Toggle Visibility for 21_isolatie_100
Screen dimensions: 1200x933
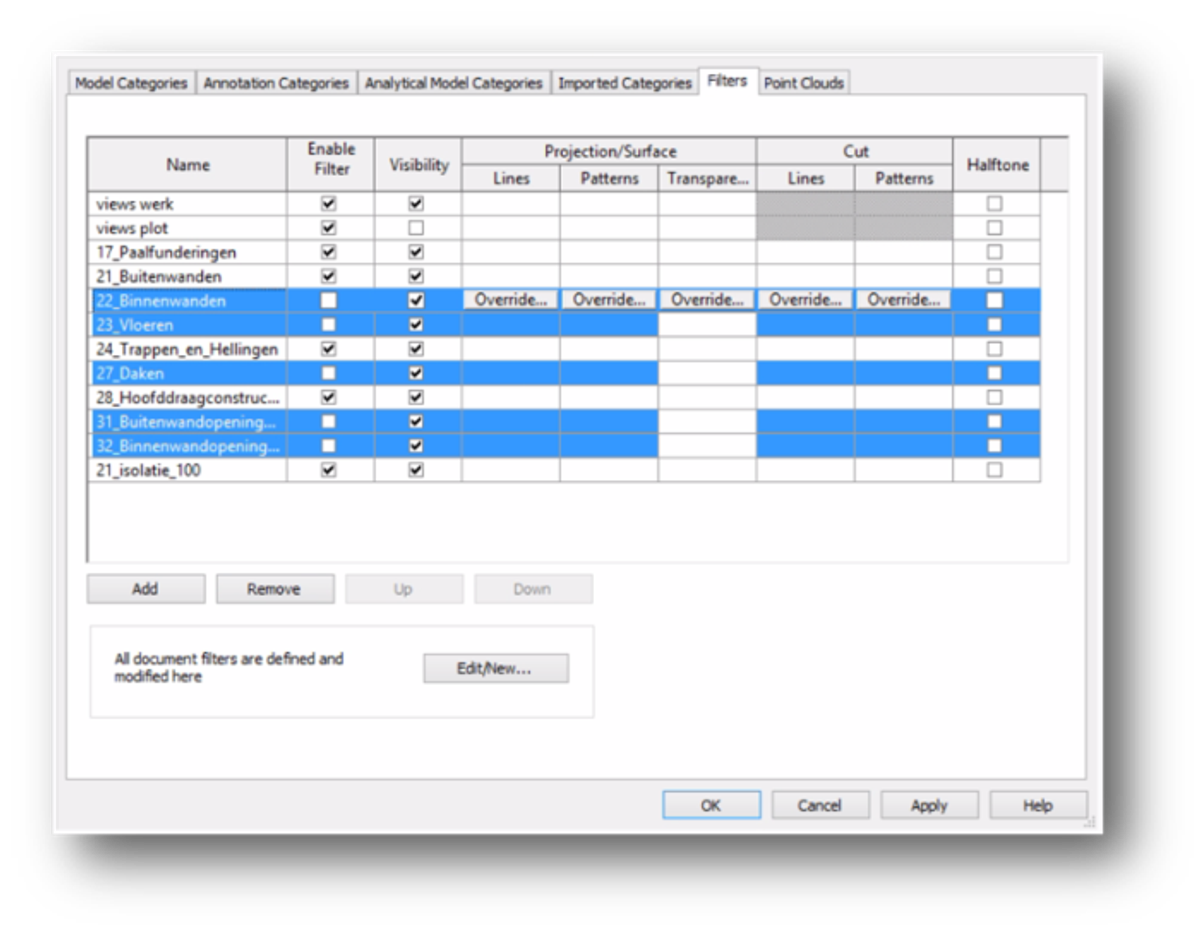[x=417, y=470]
